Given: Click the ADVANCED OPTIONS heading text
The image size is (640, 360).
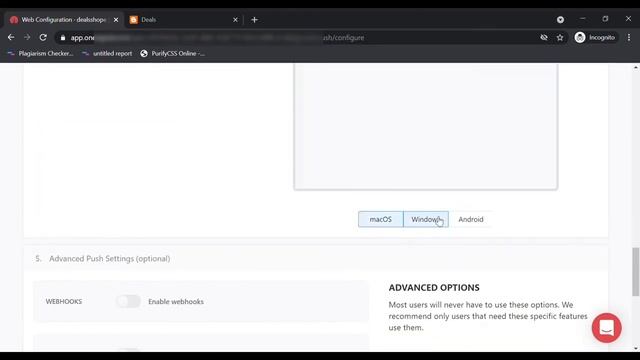Looking at the screenshot, I should [434, 288].
